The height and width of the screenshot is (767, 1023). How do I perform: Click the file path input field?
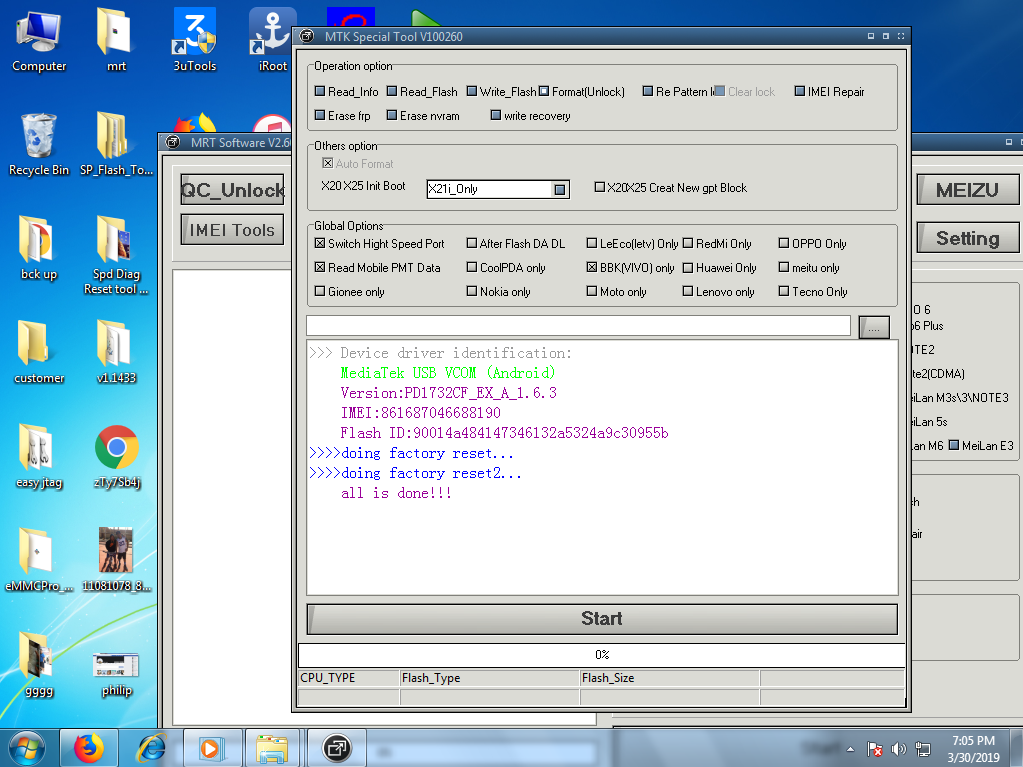point(579,325)
